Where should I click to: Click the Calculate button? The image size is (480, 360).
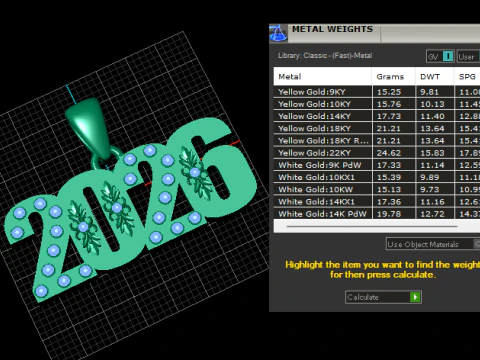(x=383, y=297)
